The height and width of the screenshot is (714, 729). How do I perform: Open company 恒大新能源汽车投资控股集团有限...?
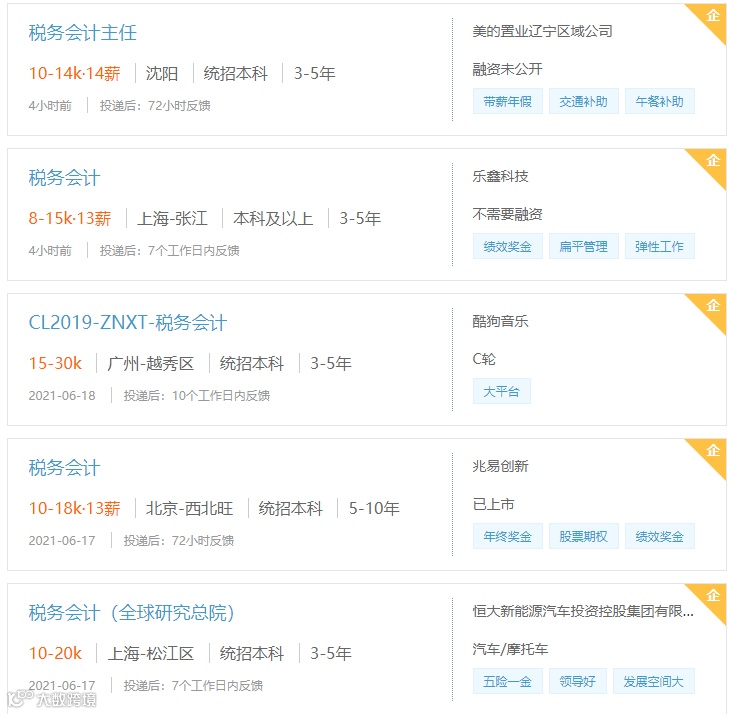click(583, 612)
